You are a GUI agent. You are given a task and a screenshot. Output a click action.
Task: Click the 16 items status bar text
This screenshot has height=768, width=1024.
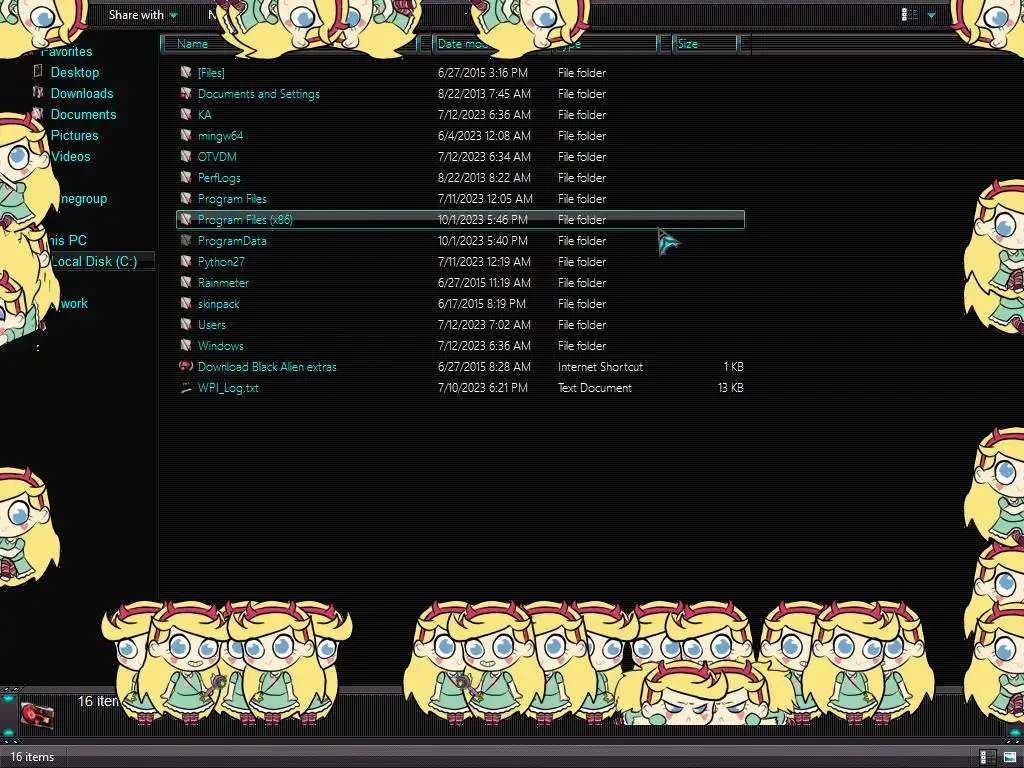[32, 757]
